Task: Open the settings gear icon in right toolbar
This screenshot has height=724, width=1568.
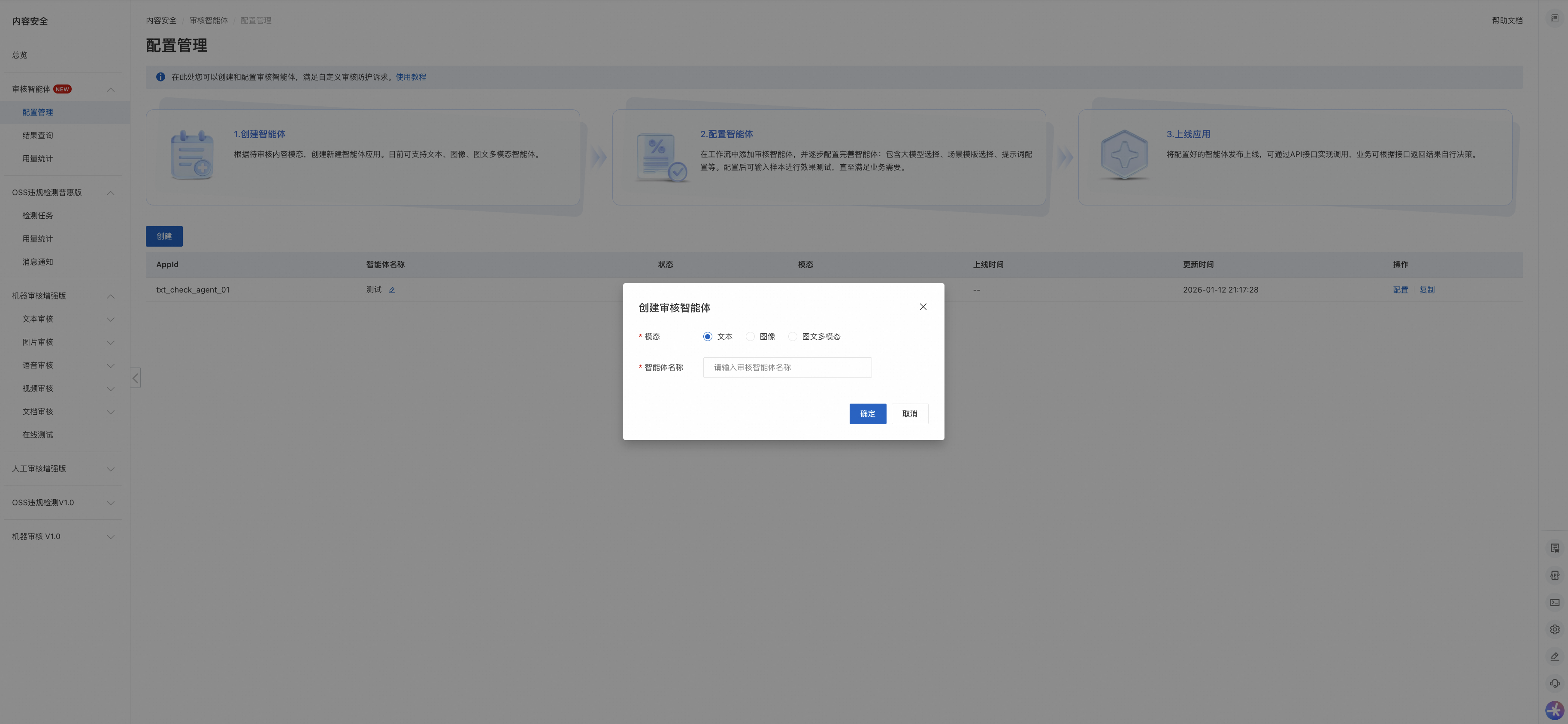Action: coord(1555,630)
